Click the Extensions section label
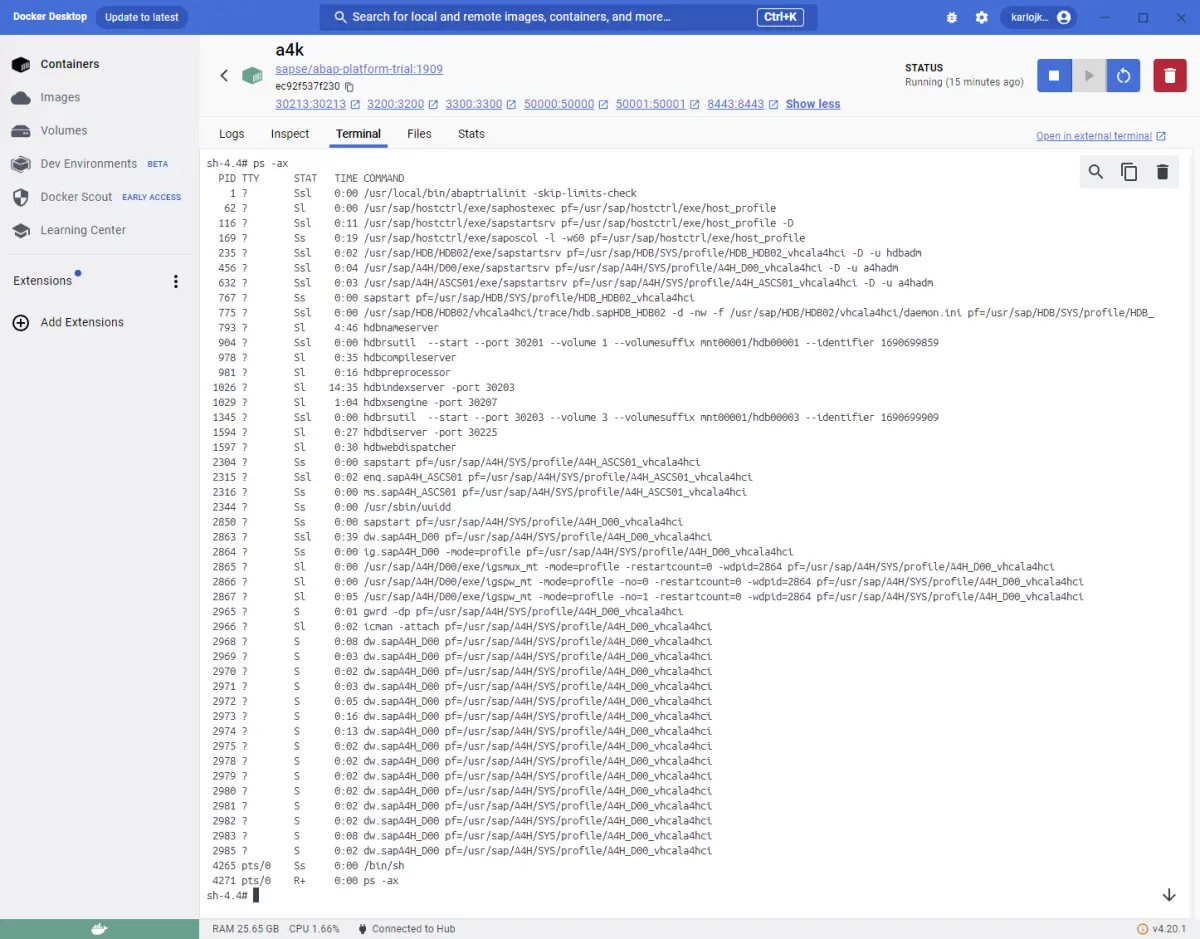The image size is (1200, 939). [42, 281]
